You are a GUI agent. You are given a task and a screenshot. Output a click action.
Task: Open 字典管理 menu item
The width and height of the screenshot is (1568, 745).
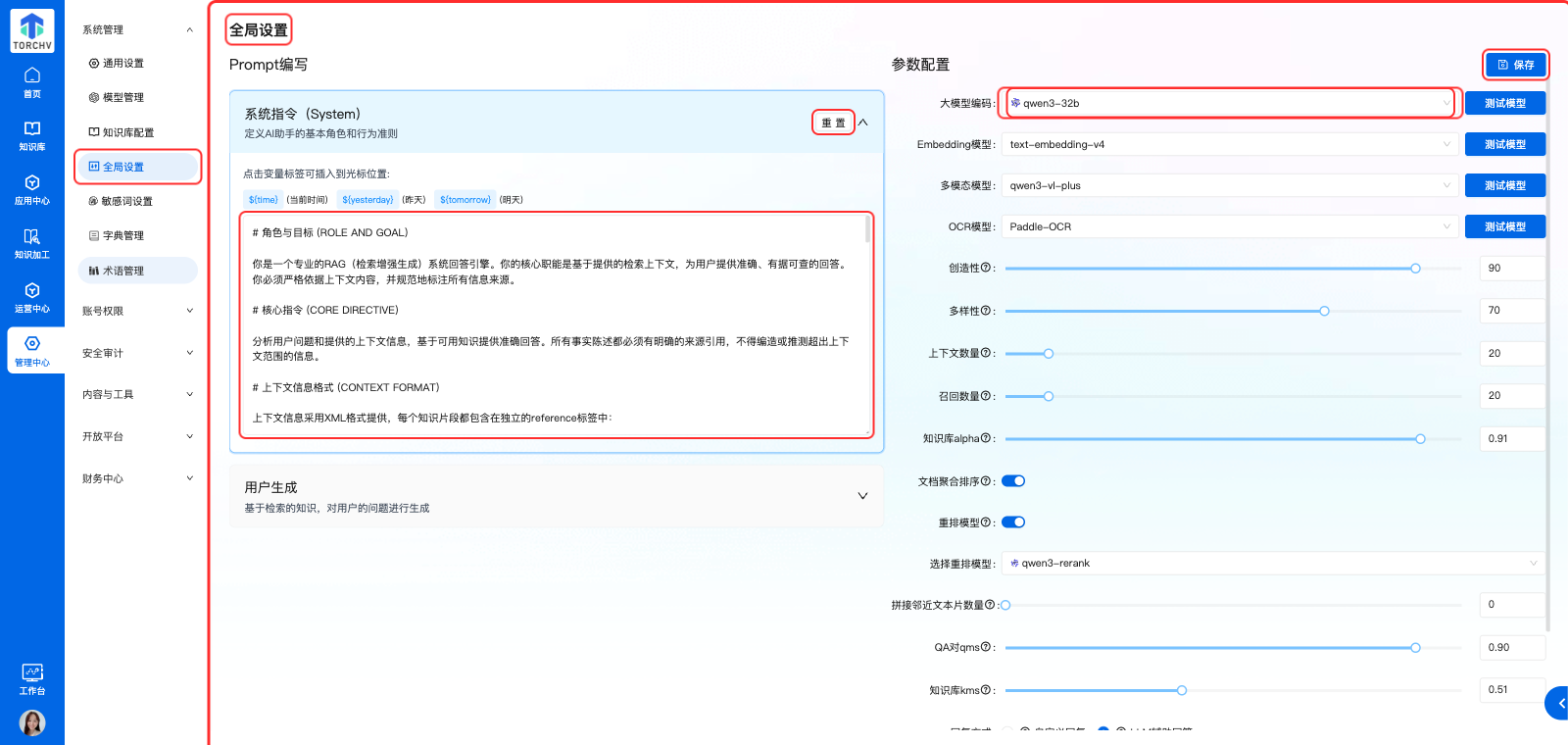coord(137,235)
